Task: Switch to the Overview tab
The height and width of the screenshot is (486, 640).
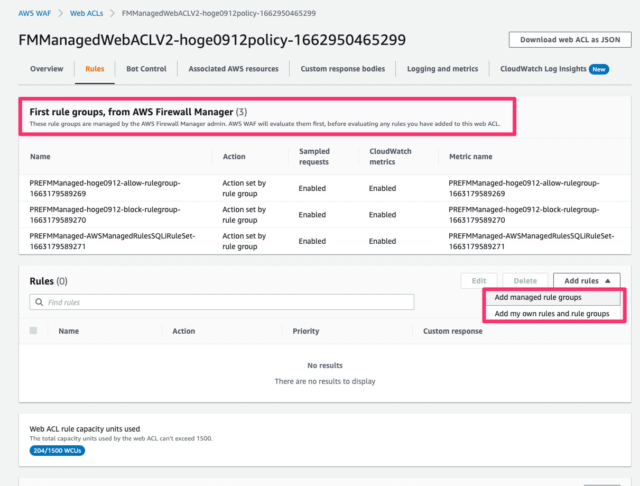Action: (x=47, y=69)
